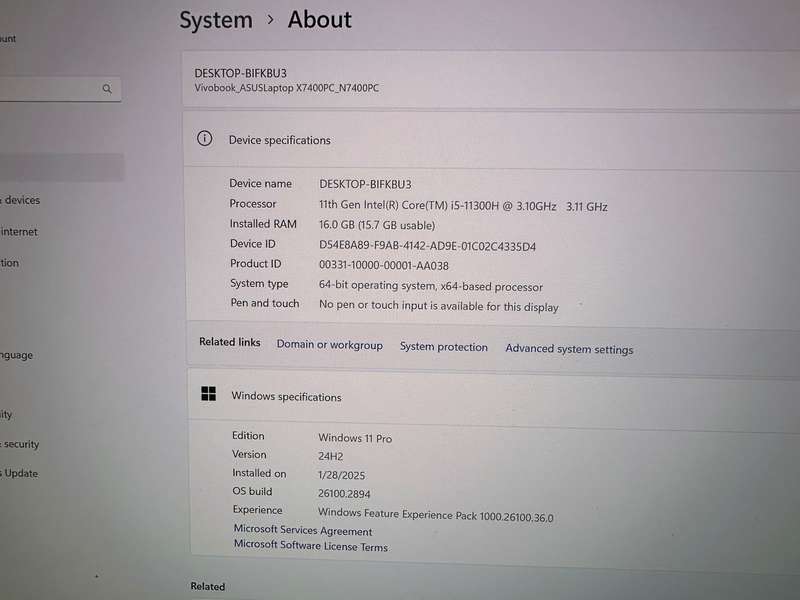Click the OS build label
The width and height of the screenshot is (800, 600).
coord(252,491)
